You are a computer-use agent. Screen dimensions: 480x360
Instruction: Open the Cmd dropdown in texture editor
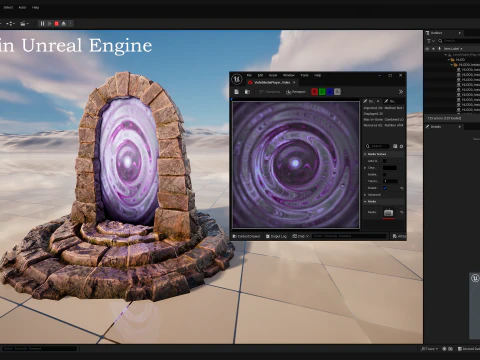[x=300, y=236]
